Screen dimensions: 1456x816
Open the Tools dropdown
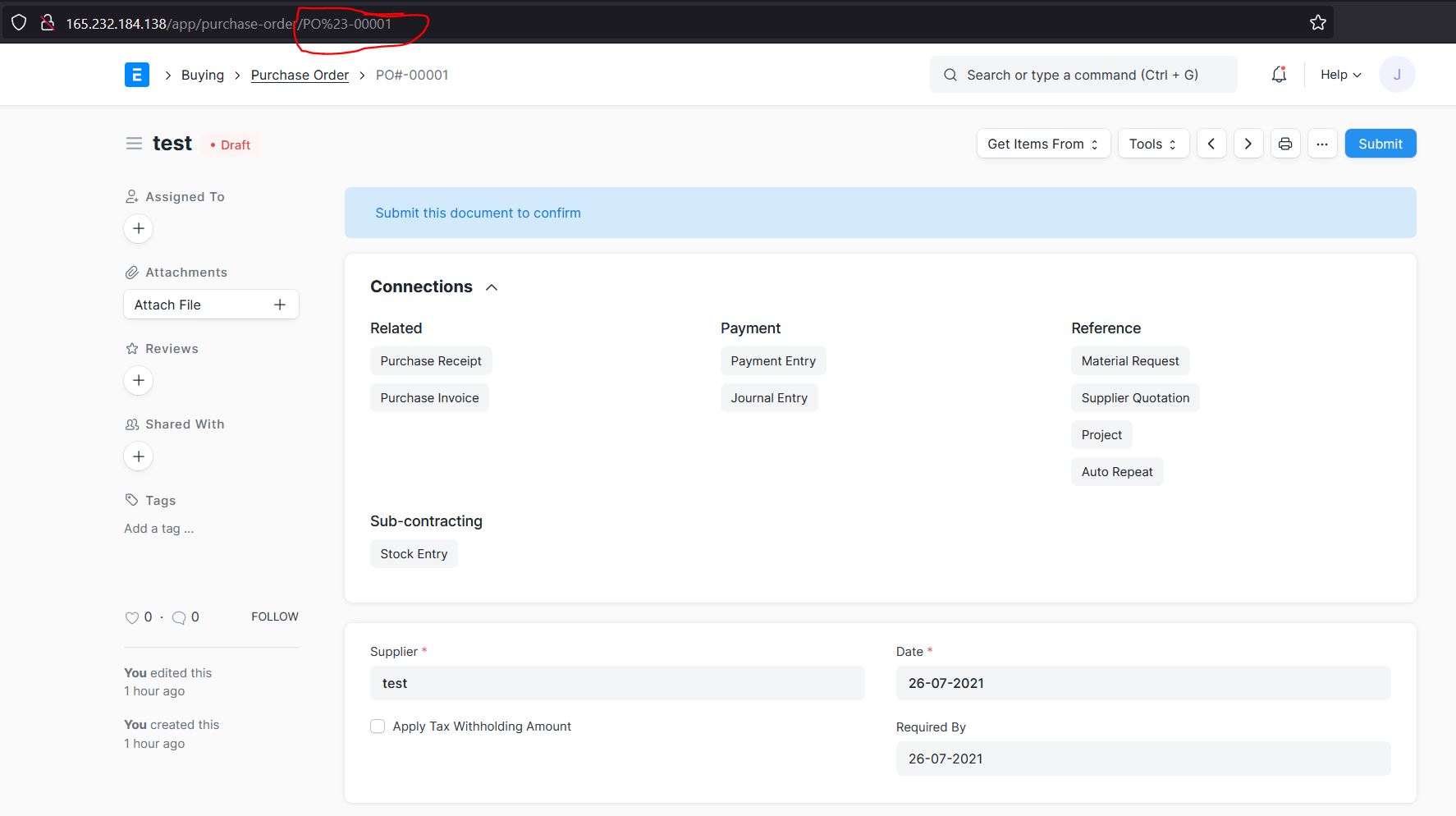[1152, 143]
